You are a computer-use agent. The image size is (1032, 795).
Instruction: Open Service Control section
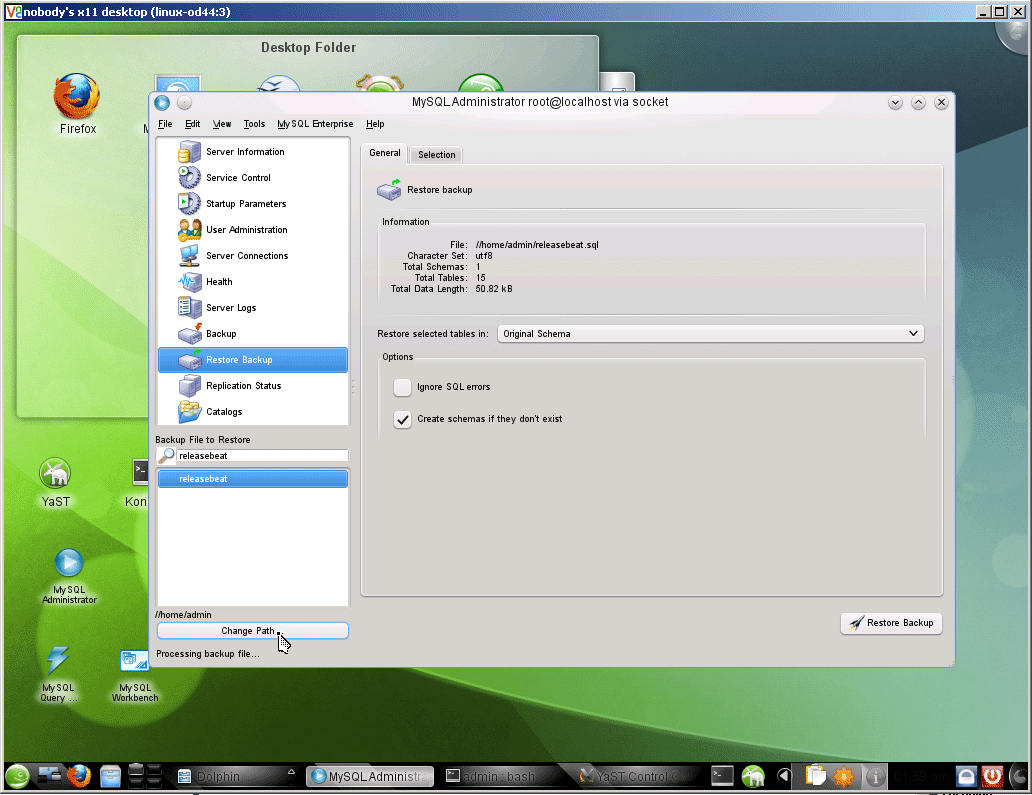pos(253,178)
